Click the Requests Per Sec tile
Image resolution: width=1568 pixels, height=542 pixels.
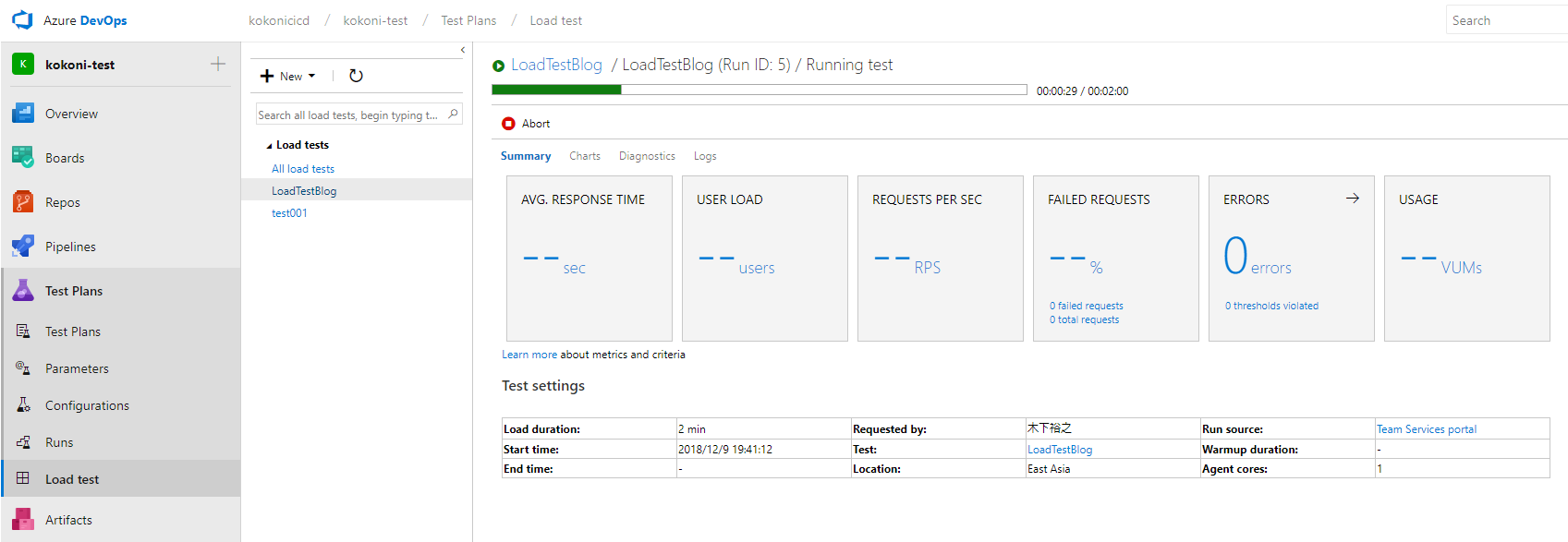coord(941,259)
